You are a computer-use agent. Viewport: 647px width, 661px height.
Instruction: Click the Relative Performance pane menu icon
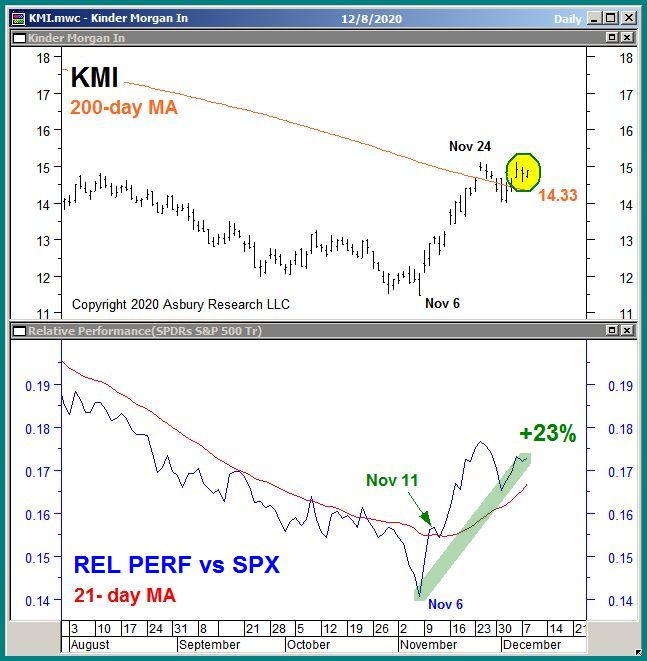click(17, 331)
